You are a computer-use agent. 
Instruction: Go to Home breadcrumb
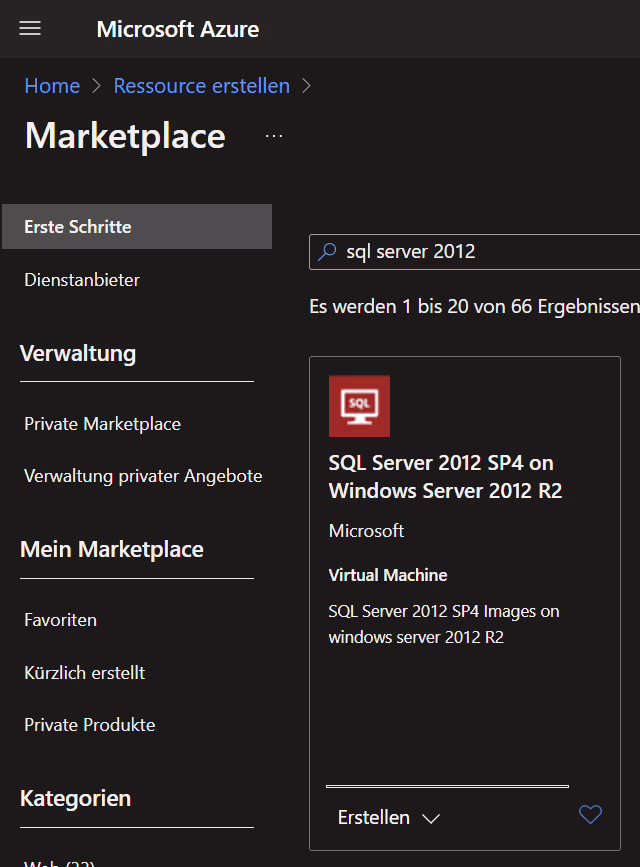pos(52,86)
